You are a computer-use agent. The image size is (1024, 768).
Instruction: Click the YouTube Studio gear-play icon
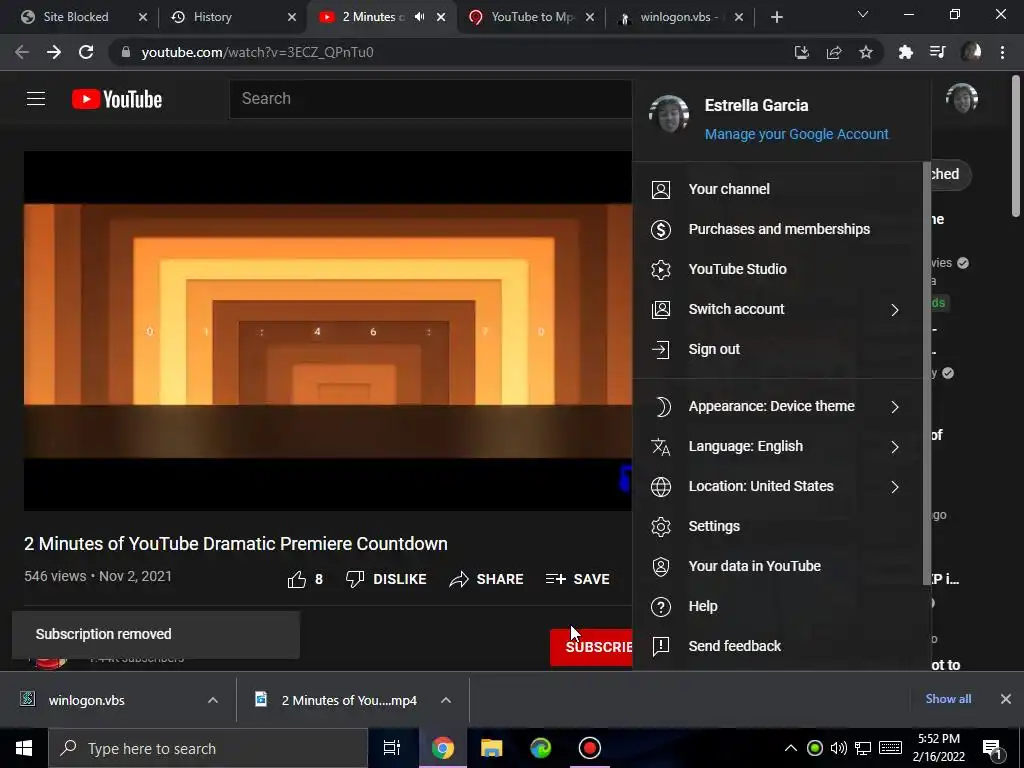point(661,269)
